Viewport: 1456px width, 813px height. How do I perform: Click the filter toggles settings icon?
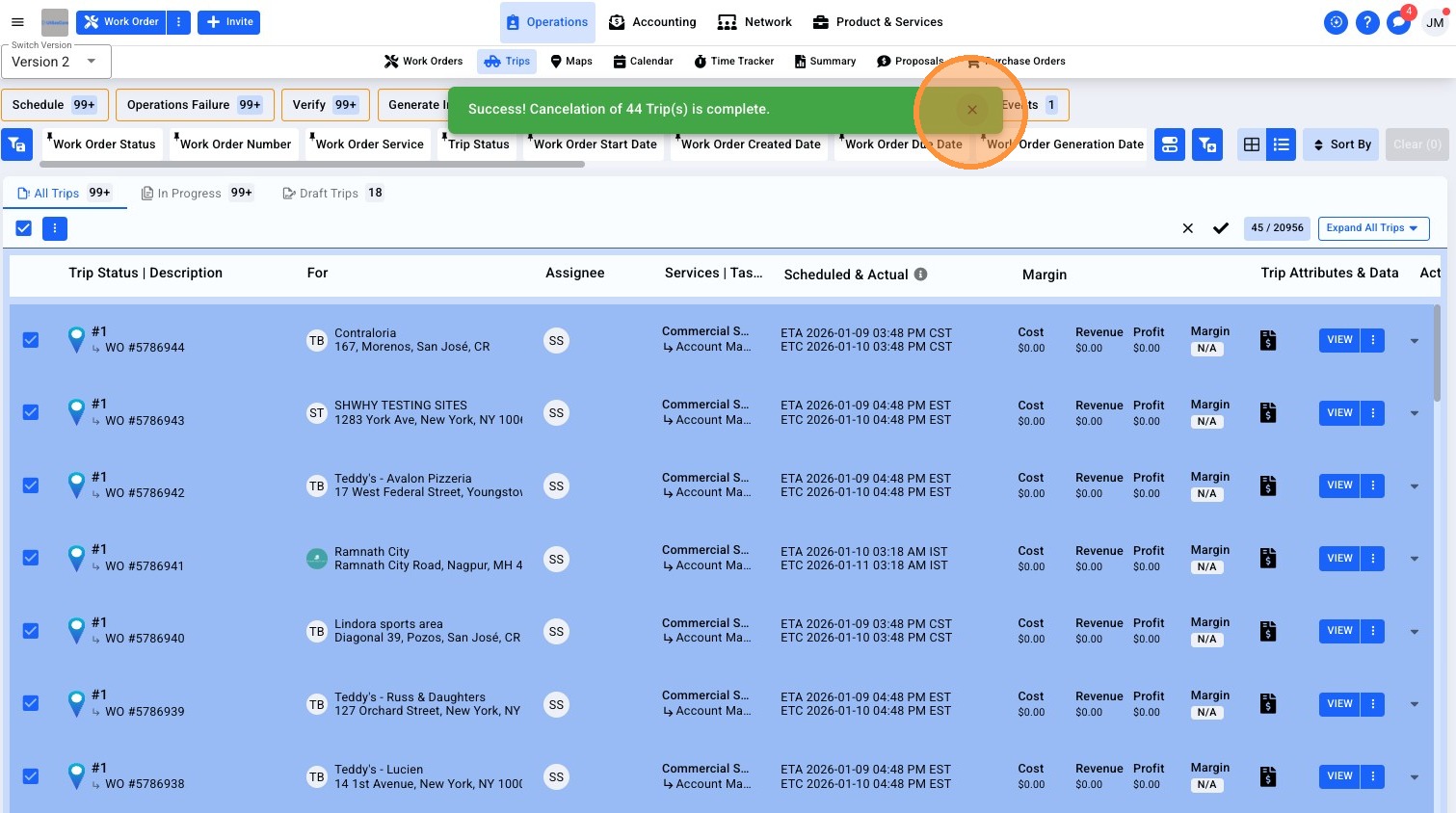[1170, 144]
